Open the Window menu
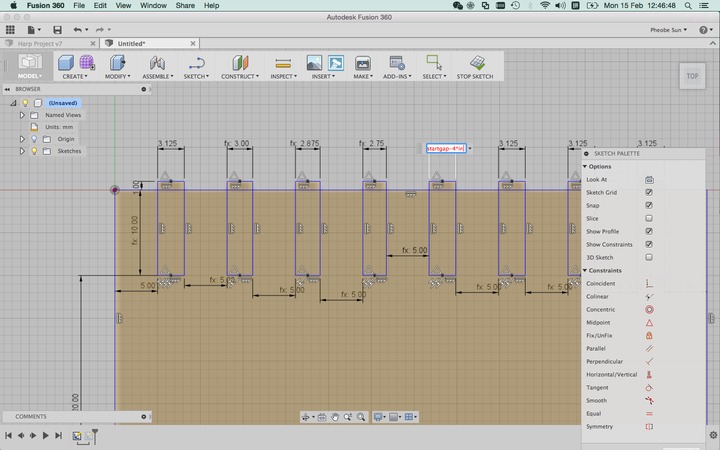 pyautogui.click(x=153, y=6)
